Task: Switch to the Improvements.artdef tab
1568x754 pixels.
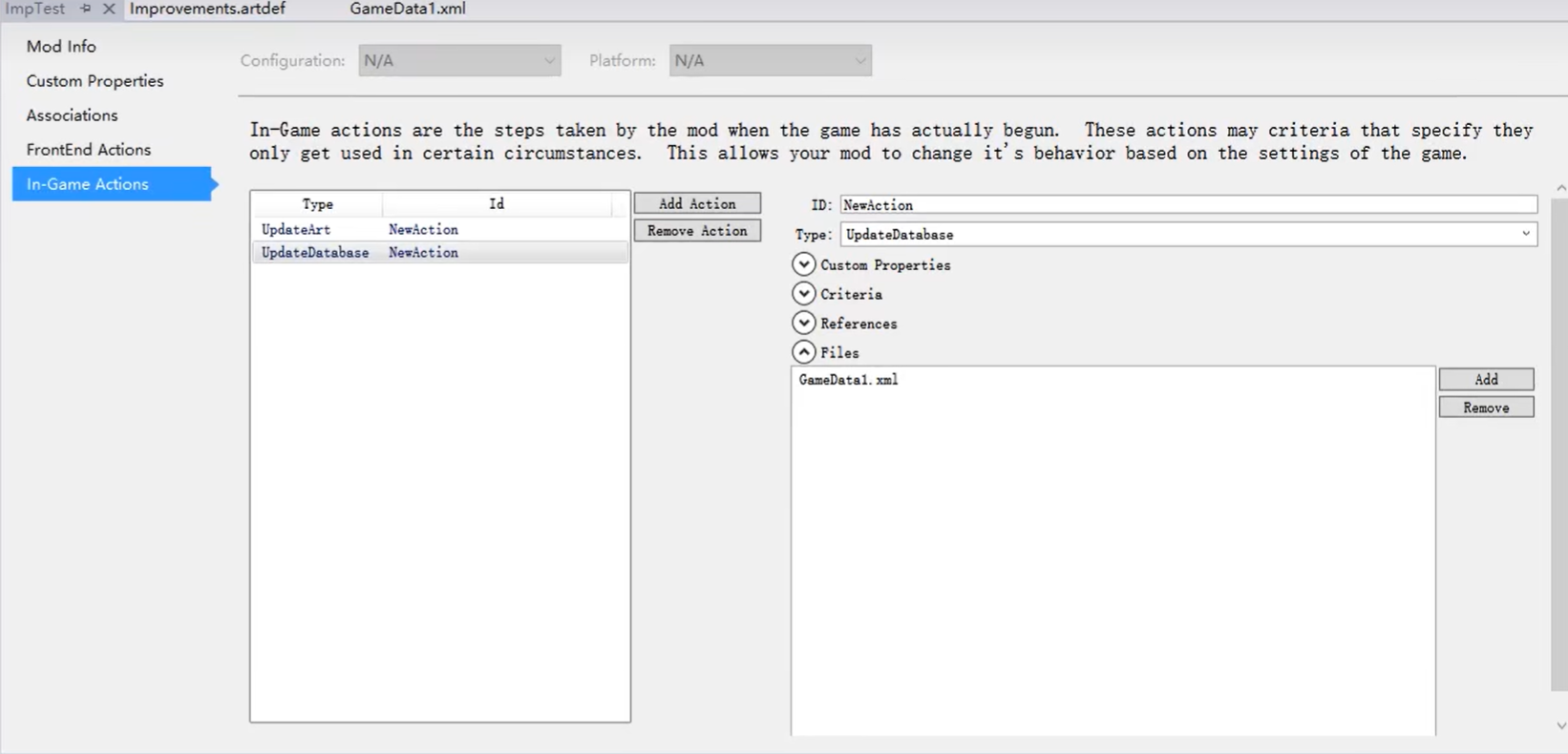Action: [x=207, y=9]
